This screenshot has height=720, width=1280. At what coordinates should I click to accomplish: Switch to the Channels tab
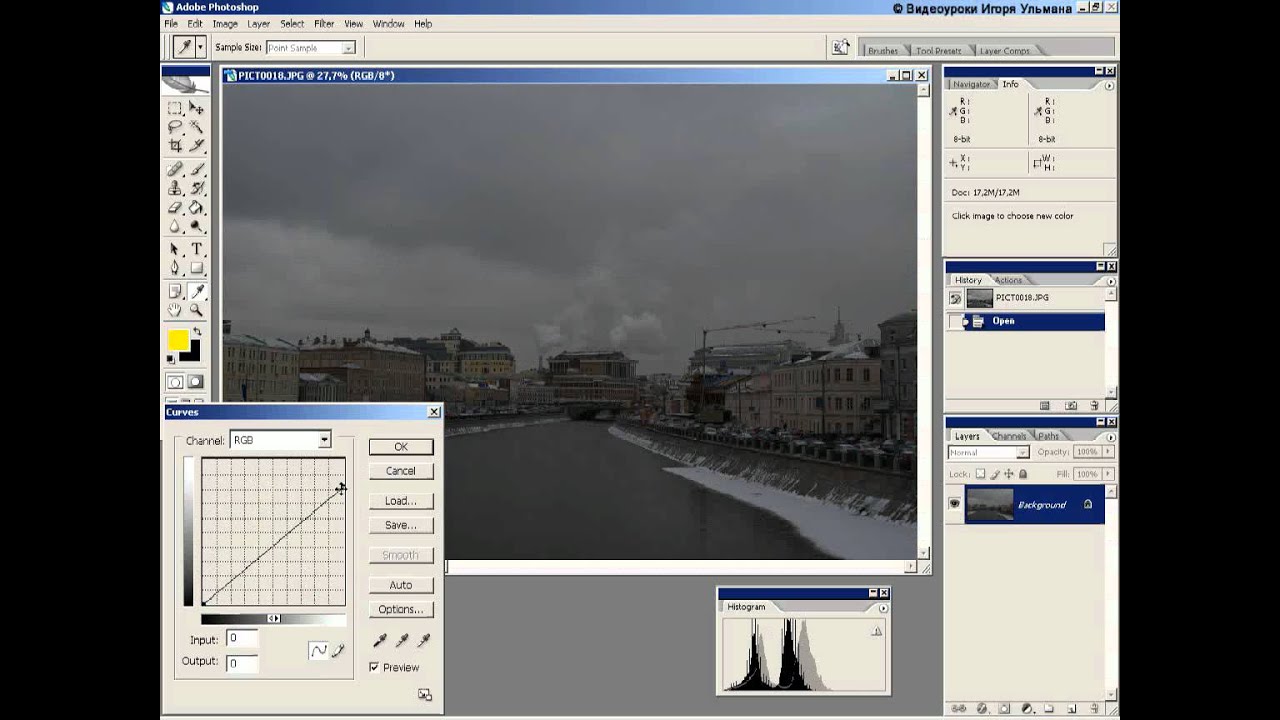1009,436
